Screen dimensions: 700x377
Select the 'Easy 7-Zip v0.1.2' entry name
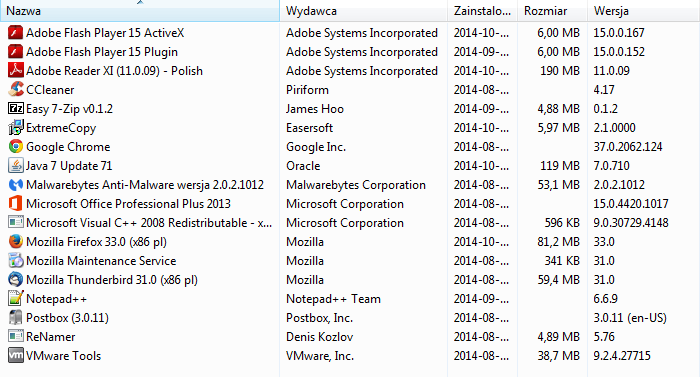pyautogui.click(x=69, y=109)
